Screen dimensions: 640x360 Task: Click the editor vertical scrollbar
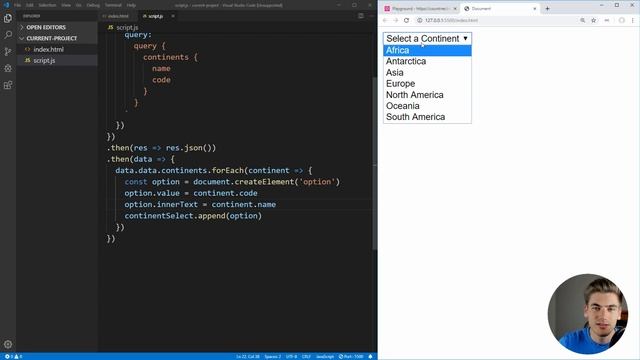[x=375, y=163]
